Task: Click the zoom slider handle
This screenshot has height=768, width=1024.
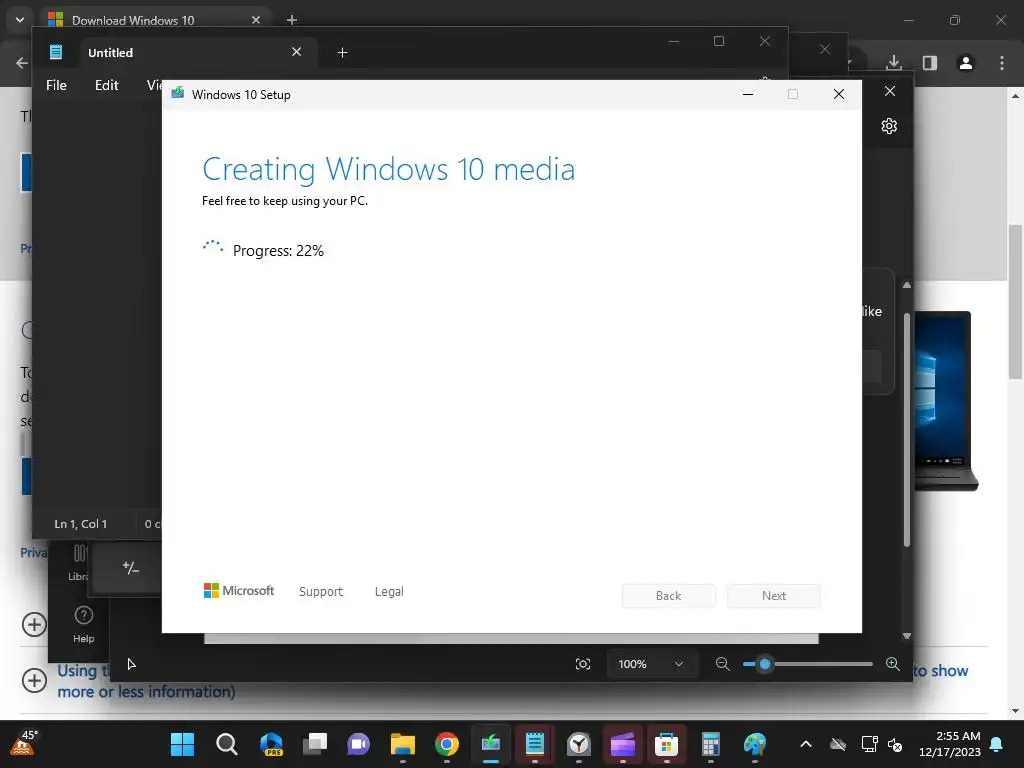Action: [x=765, y=664]
